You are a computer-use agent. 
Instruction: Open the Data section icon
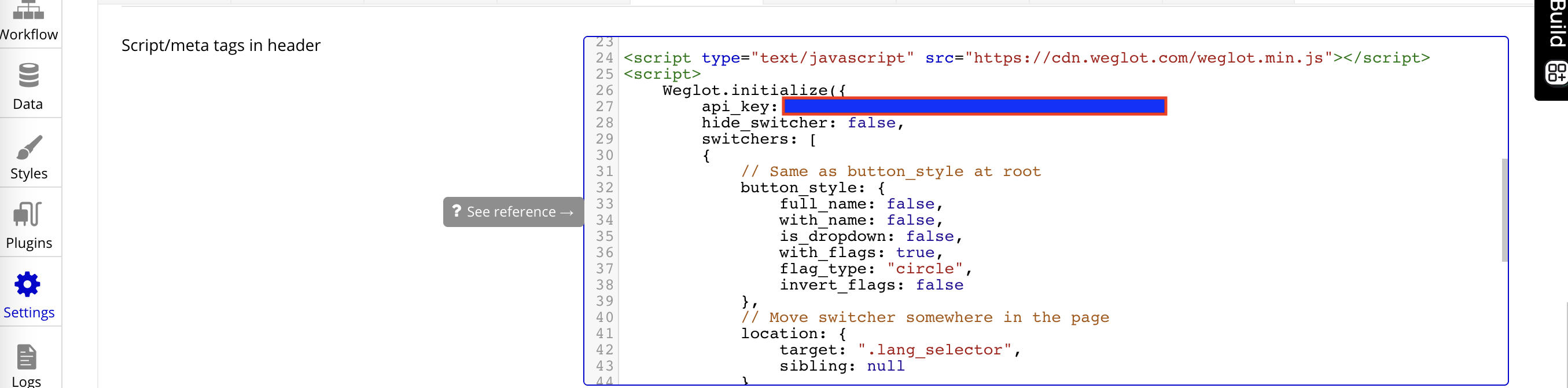tap(28, 75)
